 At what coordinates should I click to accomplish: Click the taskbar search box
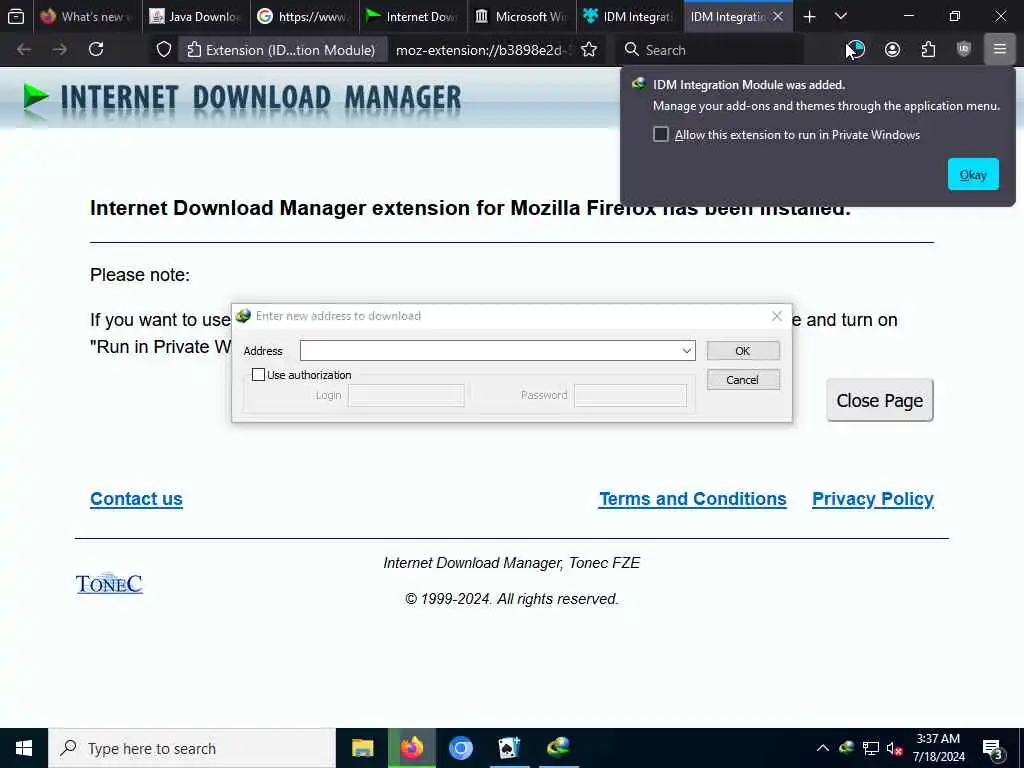coord(192,748)
